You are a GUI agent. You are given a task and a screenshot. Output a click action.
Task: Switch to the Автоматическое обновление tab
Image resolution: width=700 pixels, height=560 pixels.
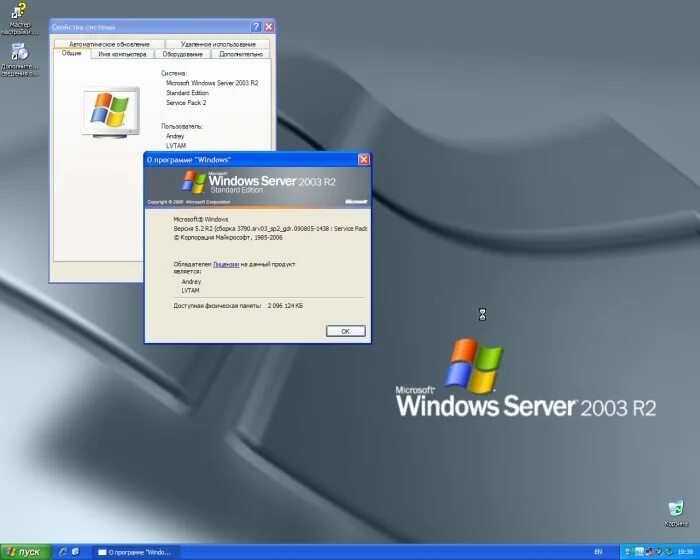[x=109, y=44]
